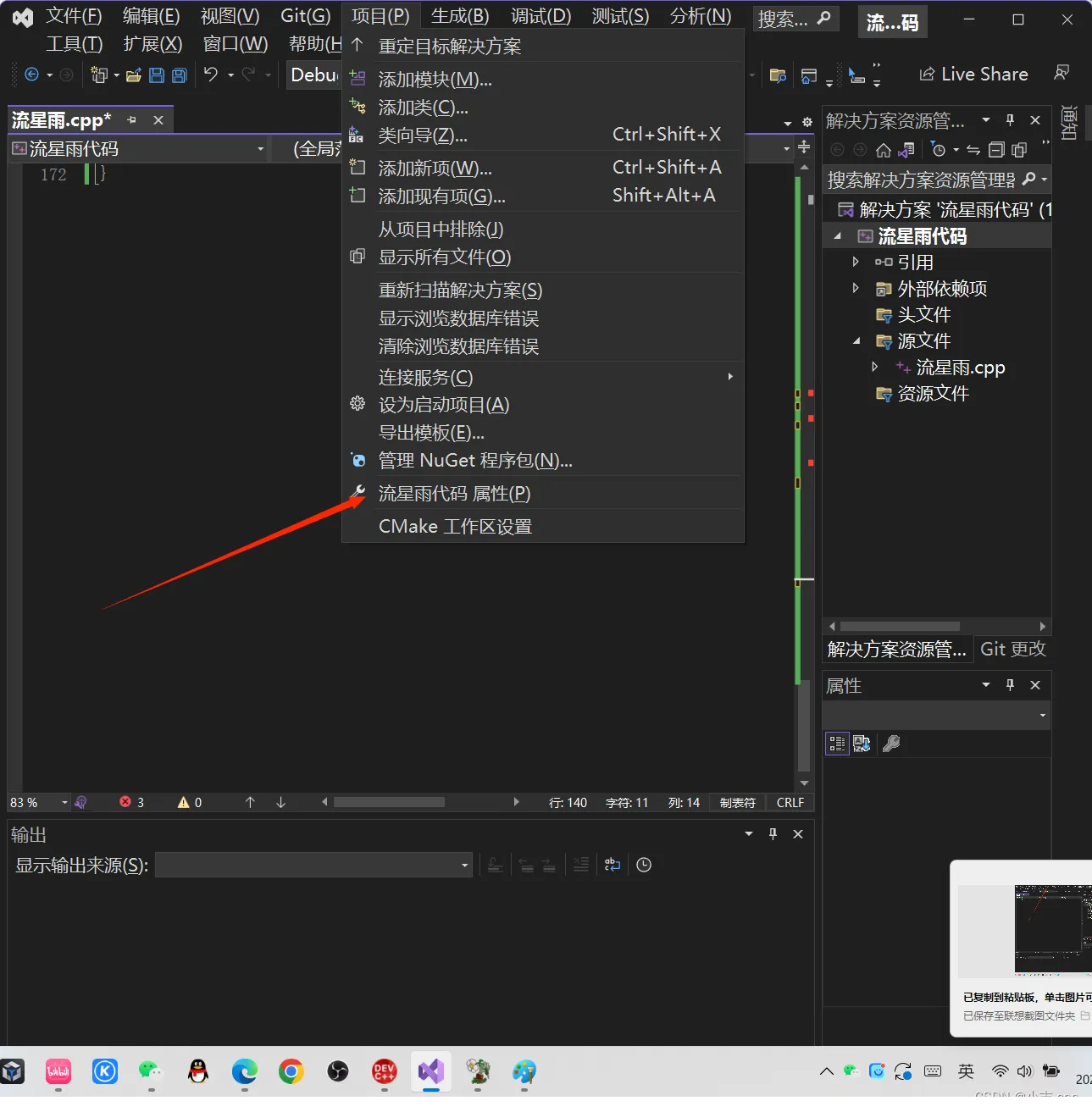The height and width of the screenshot is (1112, 1092).
Task: Click the CRLF line ending indicator
Action: 790,802
